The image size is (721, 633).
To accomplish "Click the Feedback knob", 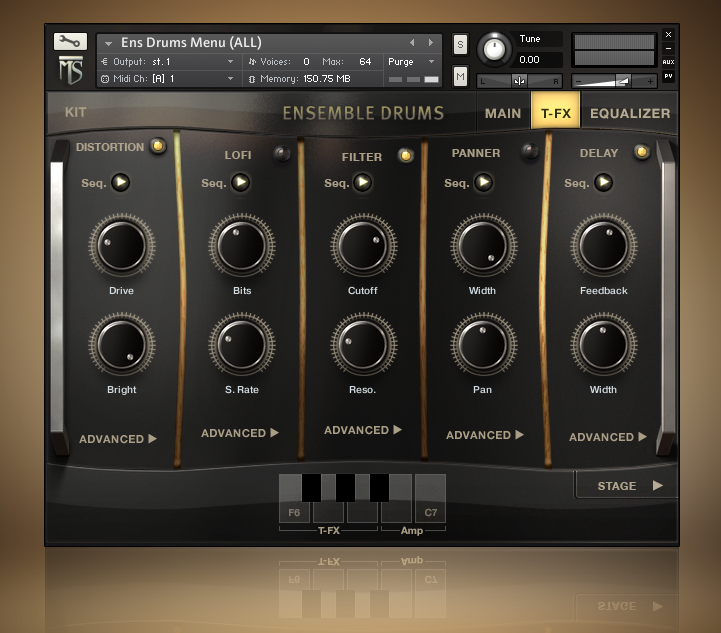I will click(x=604, y=246).
